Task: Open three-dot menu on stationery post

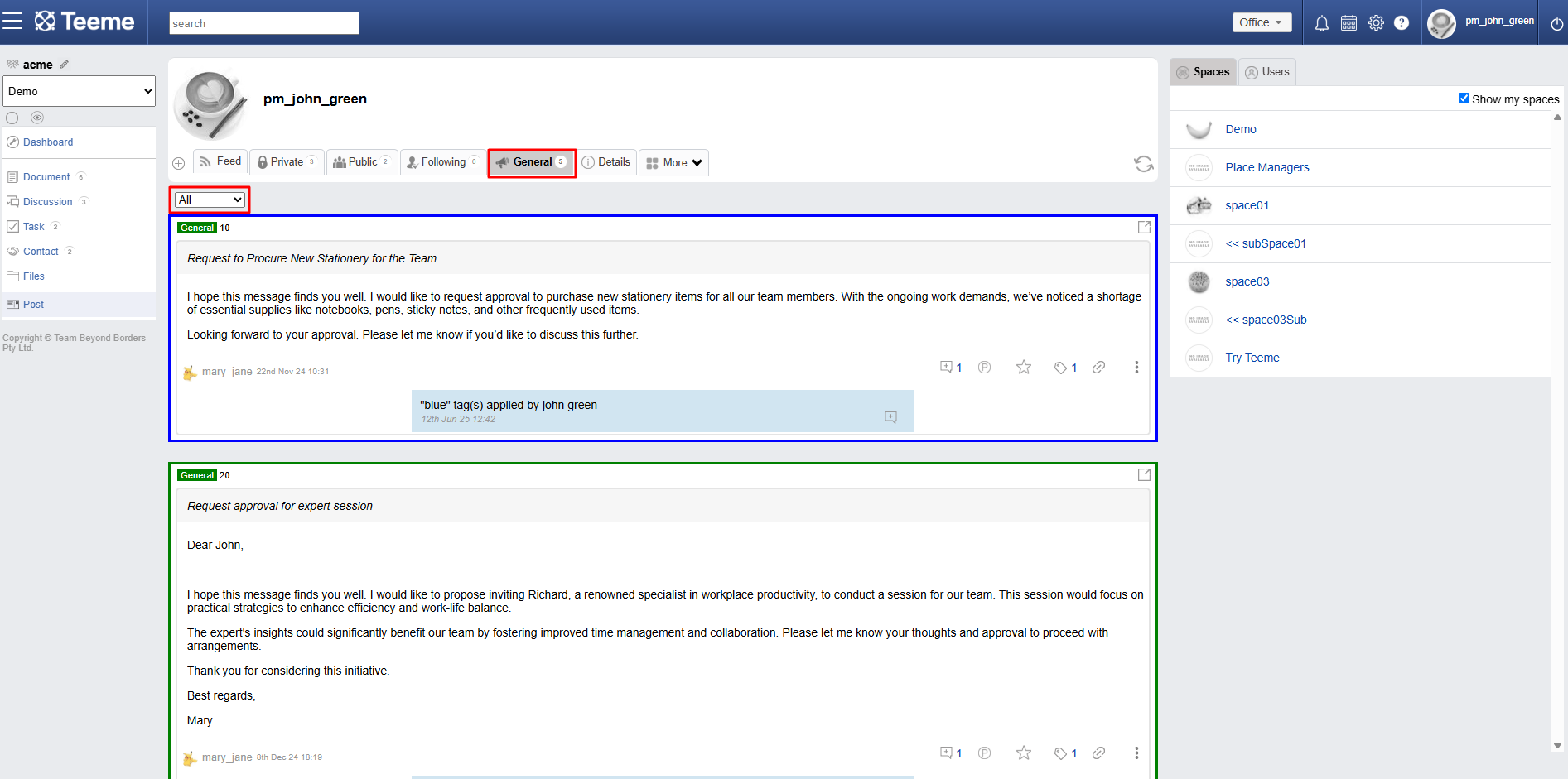Action: (x=1136, y=367)
